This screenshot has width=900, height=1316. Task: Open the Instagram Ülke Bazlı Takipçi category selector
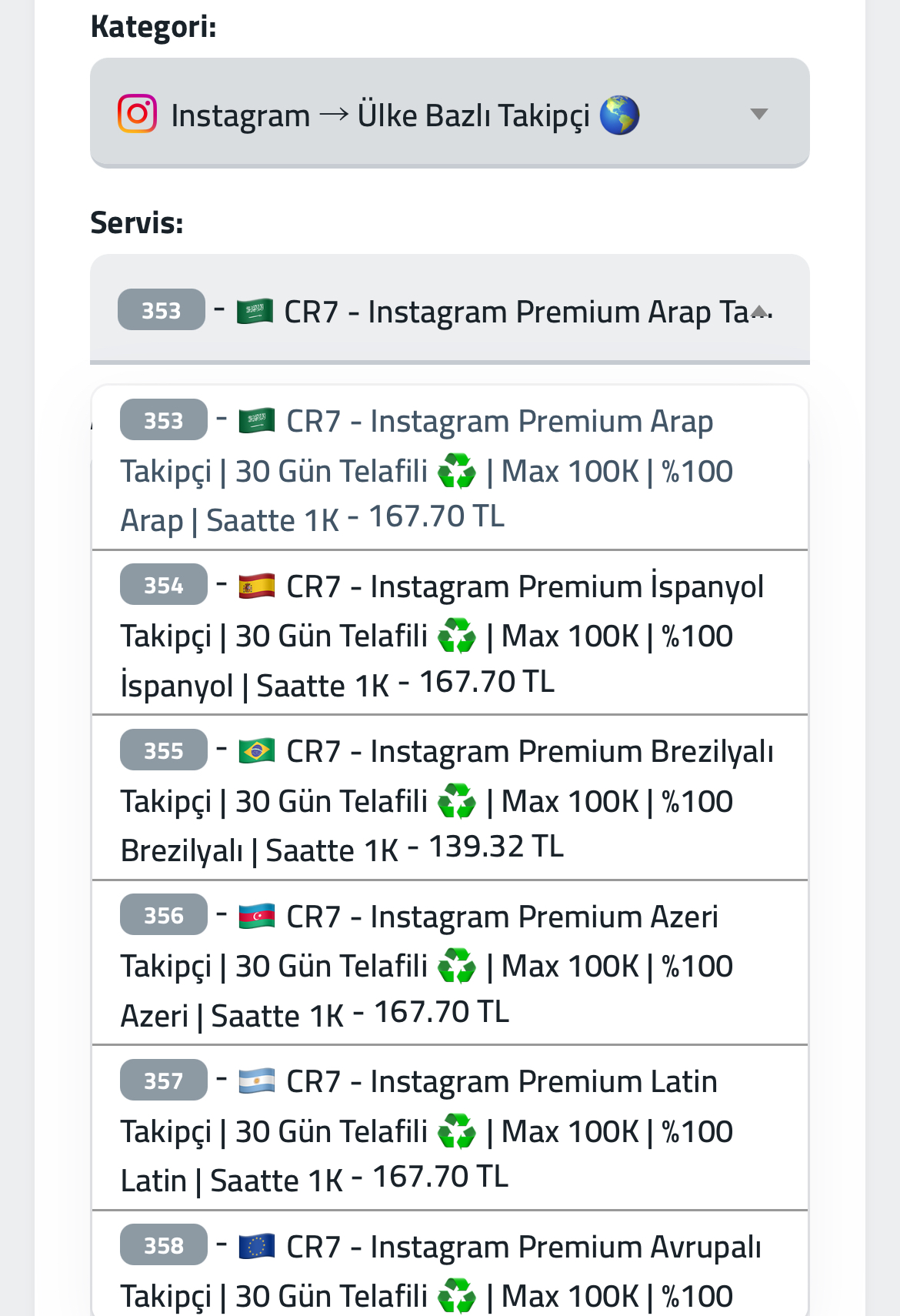(450, 113)
